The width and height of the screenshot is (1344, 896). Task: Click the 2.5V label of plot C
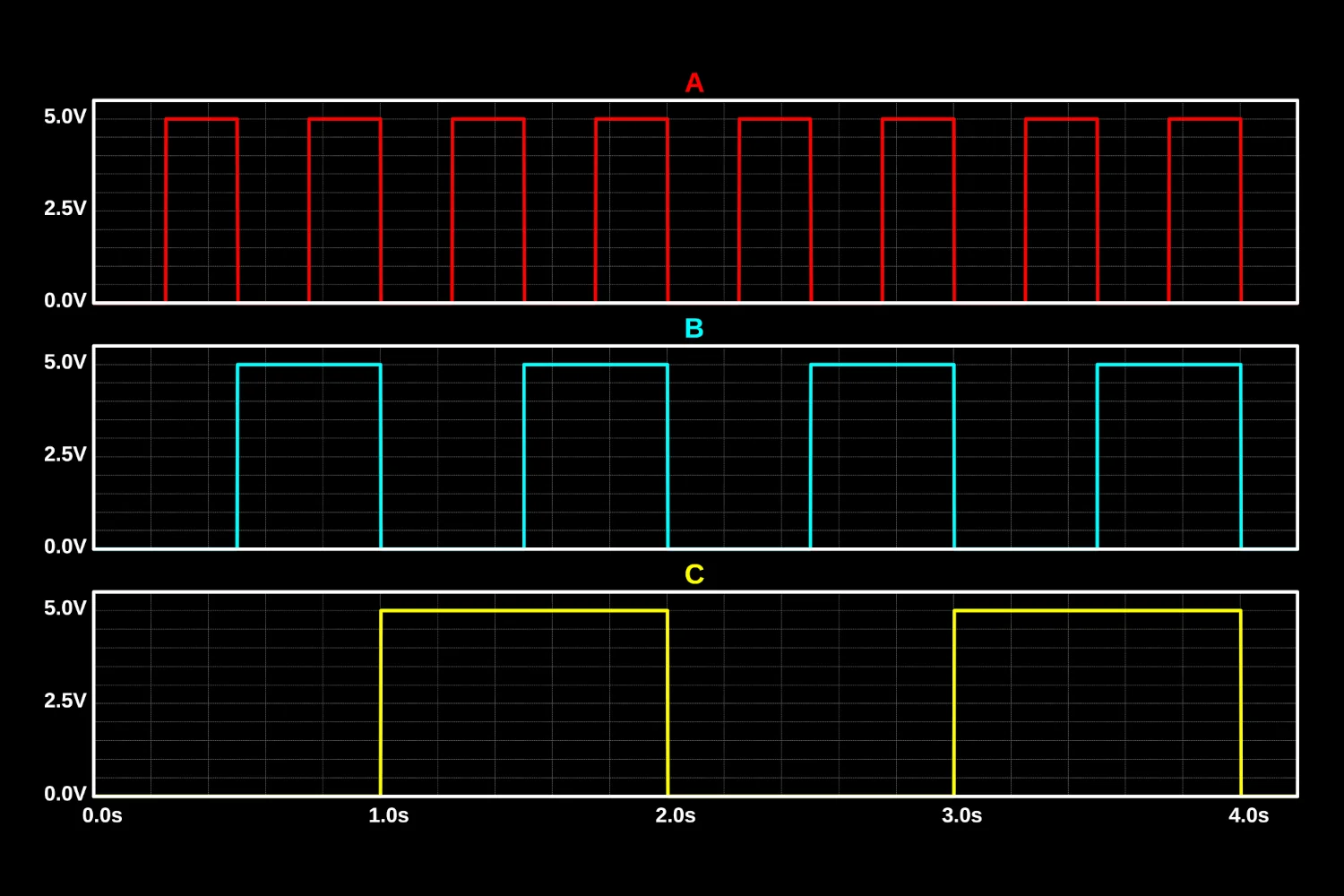[65, 701]
